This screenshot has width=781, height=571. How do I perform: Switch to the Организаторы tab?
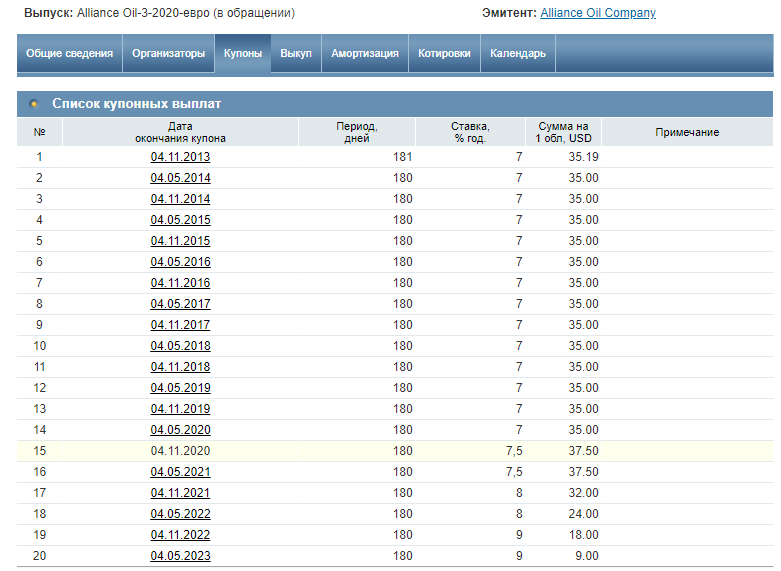coord(168,54)
